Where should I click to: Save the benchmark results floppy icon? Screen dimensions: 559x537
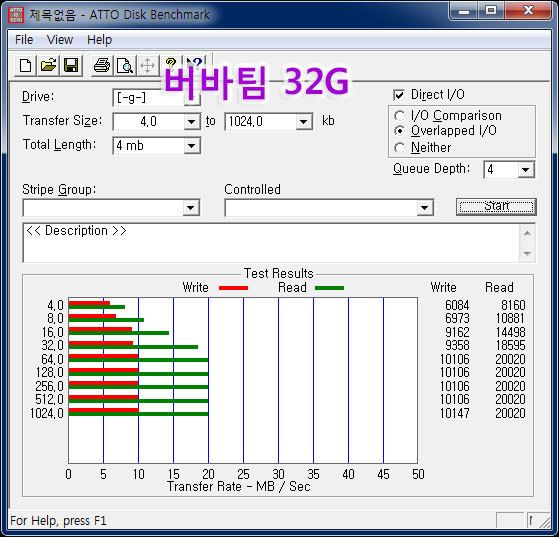point(71,66)
